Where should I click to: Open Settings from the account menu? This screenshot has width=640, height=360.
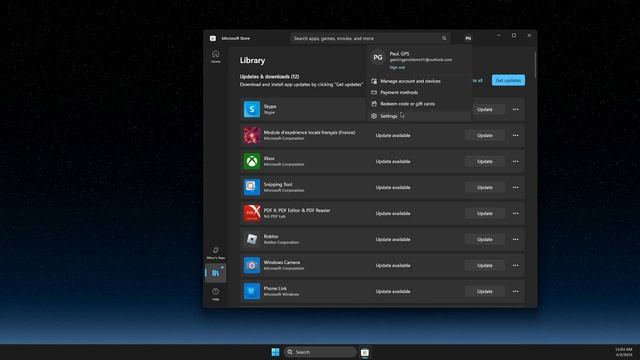coord(419,116)
